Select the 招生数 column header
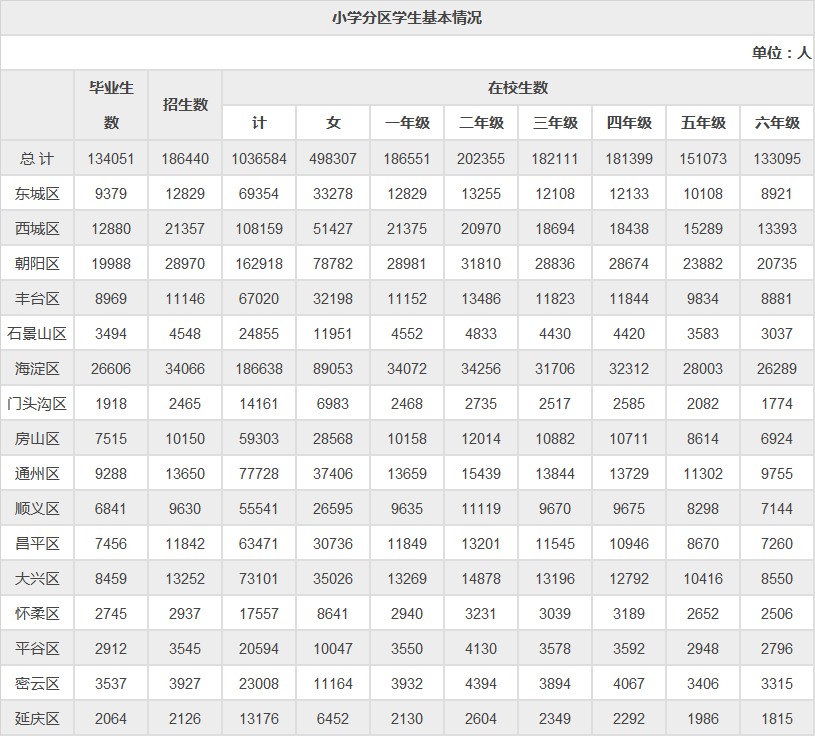815x736 pixels. [x=185, y=105]
